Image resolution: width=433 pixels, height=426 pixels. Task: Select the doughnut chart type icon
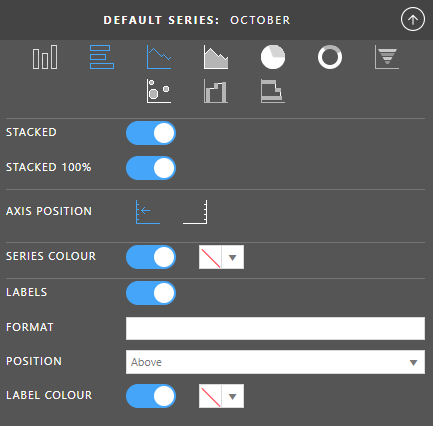(x=330, y=57)
